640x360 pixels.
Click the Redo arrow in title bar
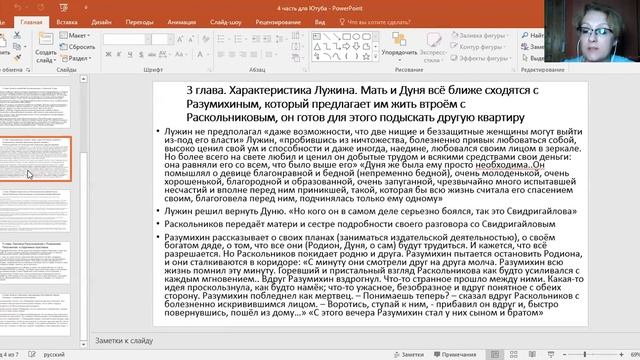coord(41,8)
